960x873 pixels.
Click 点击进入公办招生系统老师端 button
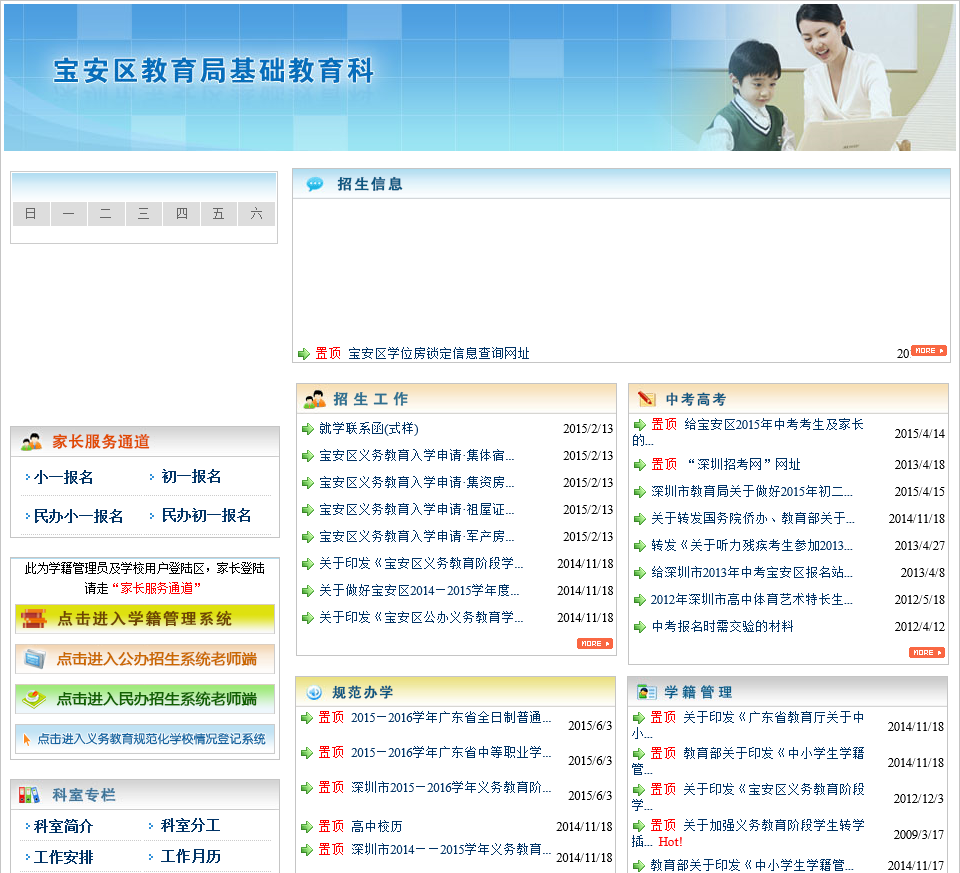(x=145, y=659)
